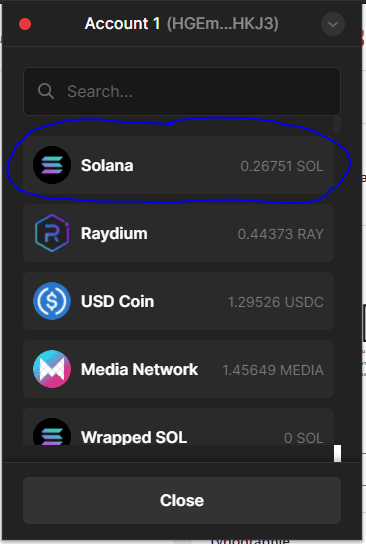The height and width of the screenshot is (544, 366).
Task: Click the Wrapped SOL logo icon
Action: 52,432
